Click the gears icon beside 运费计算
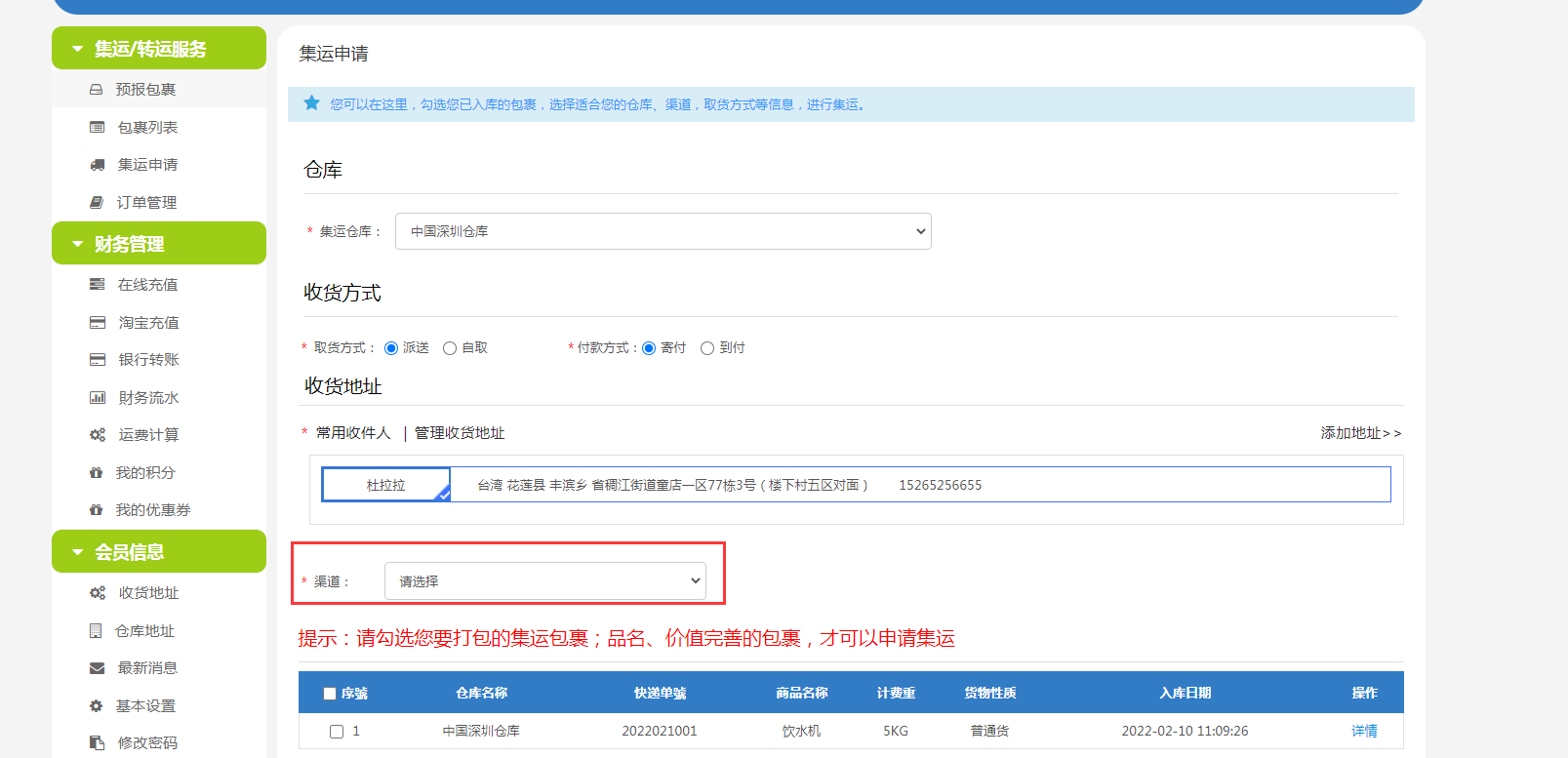The width and height of the screenshot is (1568, 758). click(x=97, y=435)
